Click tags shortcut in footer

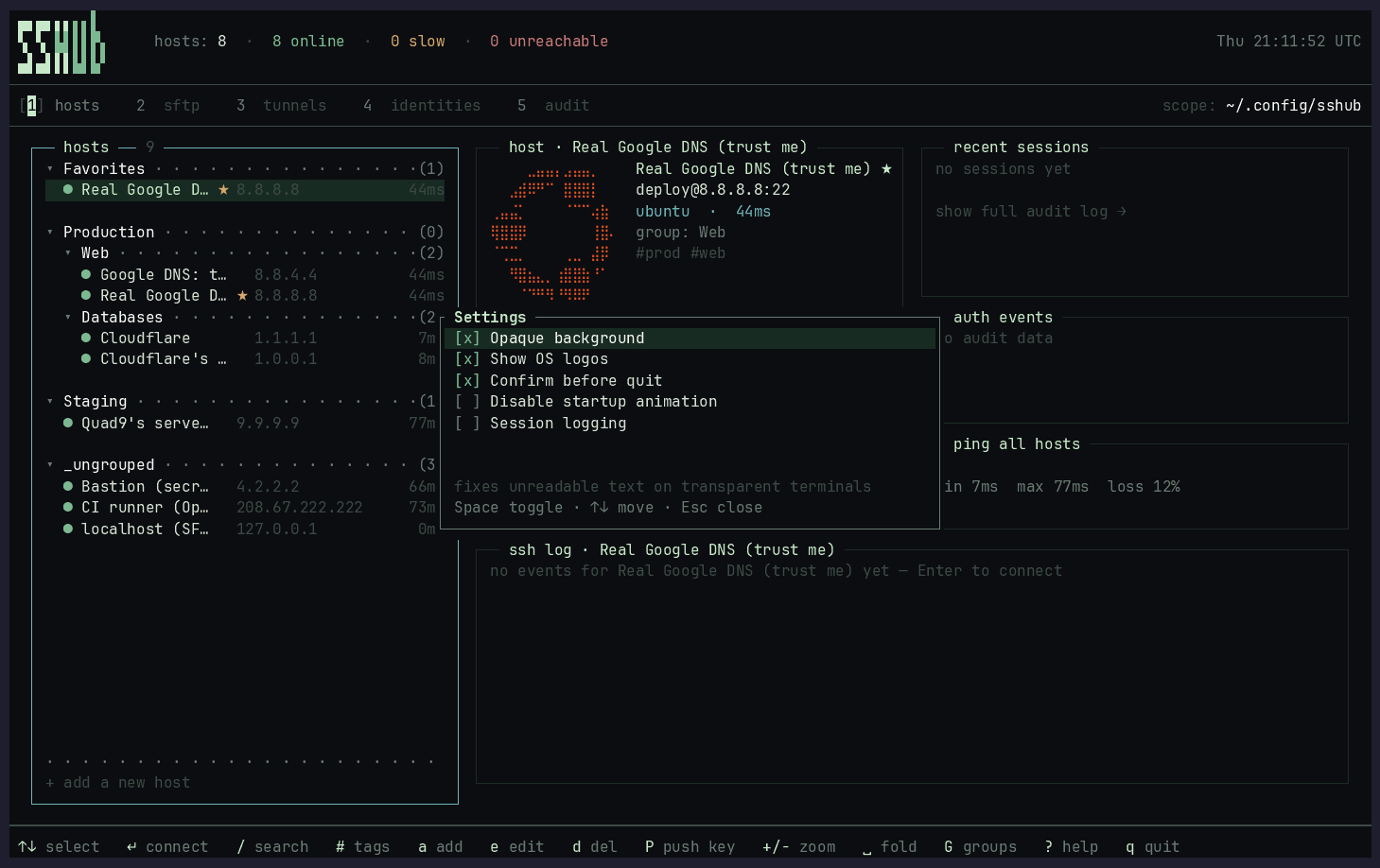(362, 846)
